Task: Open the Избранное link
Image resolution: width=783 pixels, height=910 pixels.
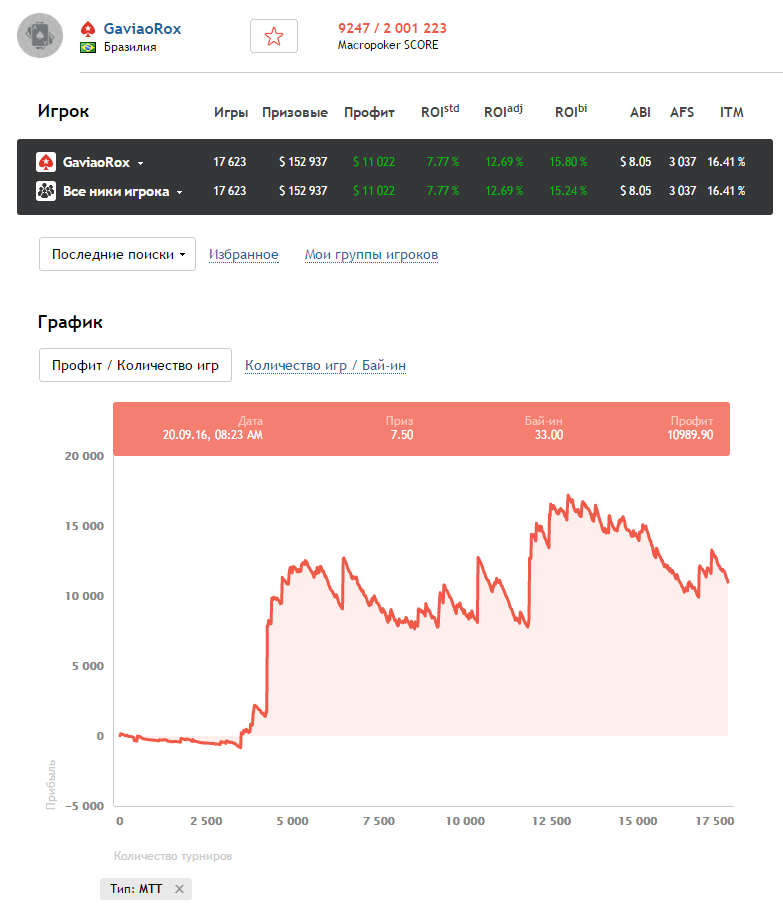Action: click(243, 255)
